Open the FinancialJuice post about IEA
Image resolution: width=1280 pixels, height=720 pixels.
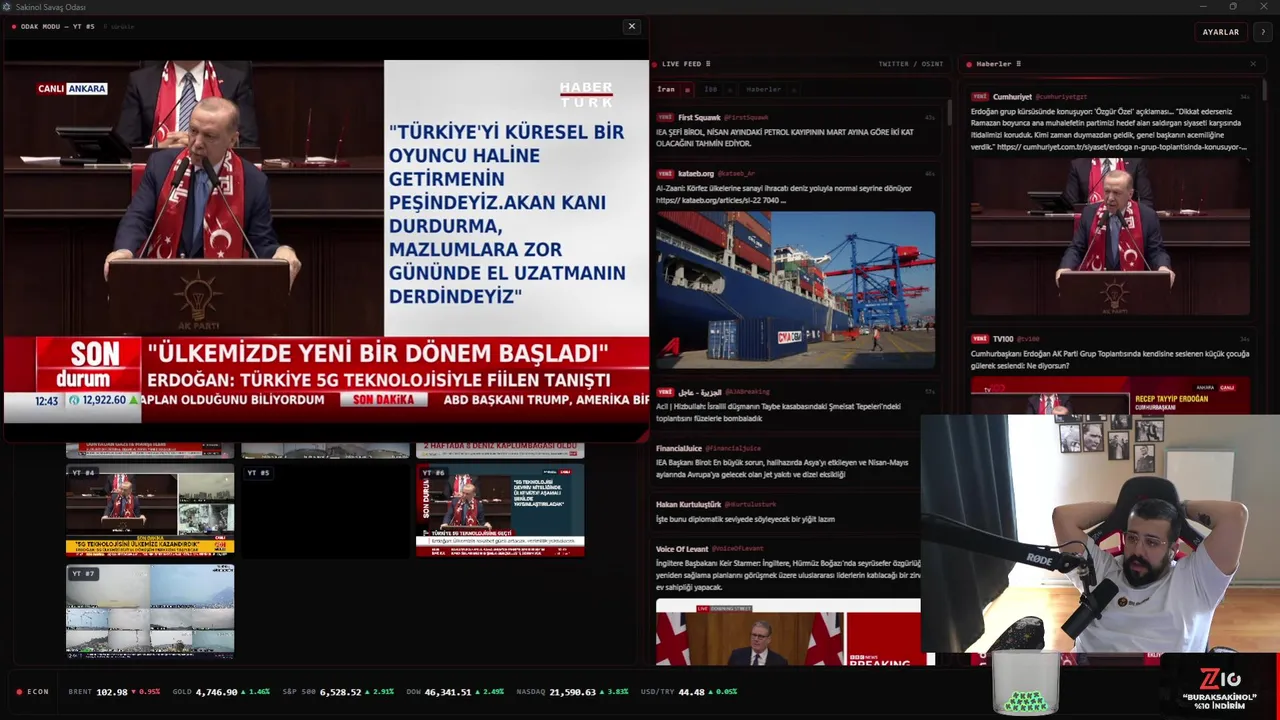pos(796,461)
